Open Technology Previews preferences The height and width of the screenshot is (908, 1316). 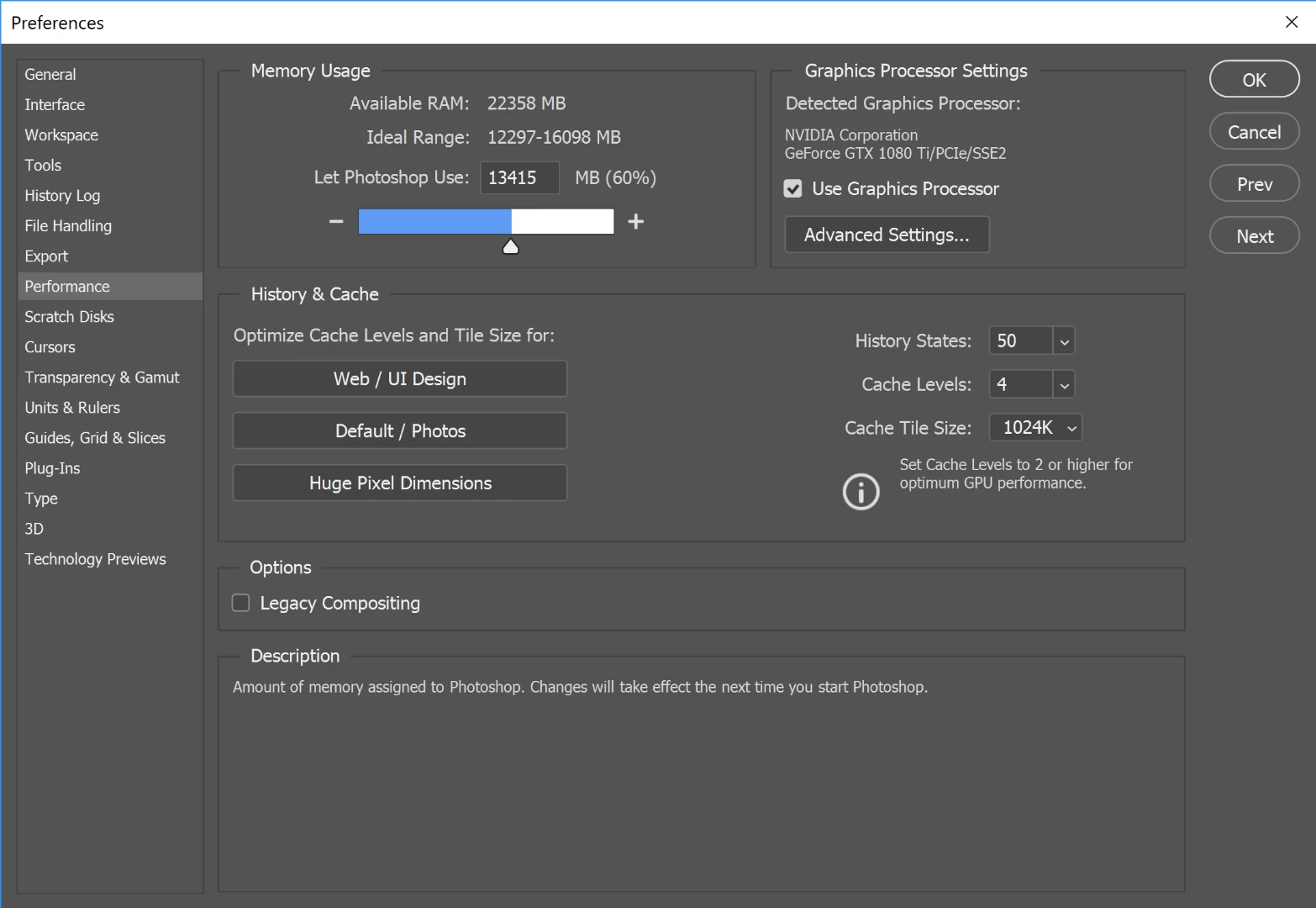coord(110,558)
